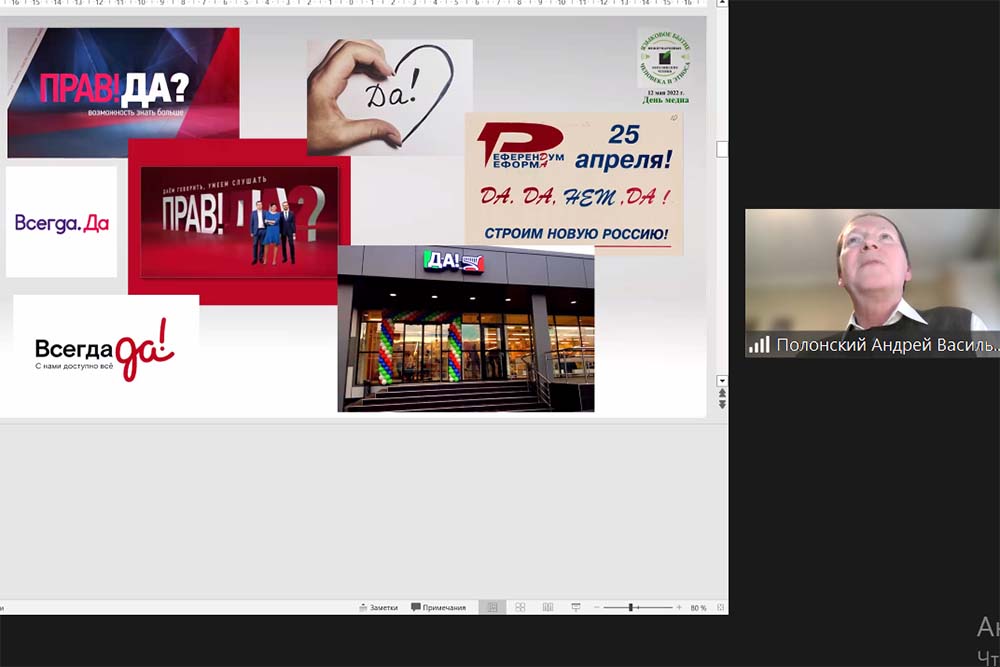Click the vertical scrollbar thumb
Image resolution: width=1000 pixels, height=667 pixels.
722,149
